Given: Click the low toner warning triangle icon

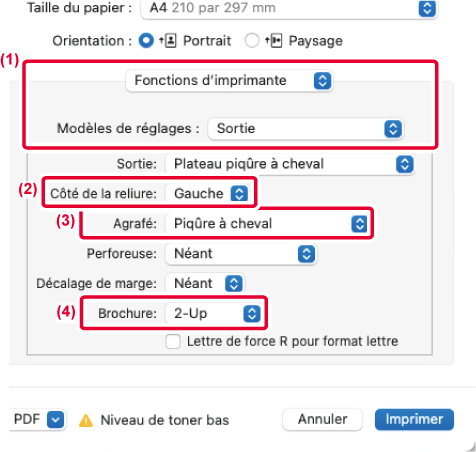Looking at the screenshot, I should pos(86,420).
